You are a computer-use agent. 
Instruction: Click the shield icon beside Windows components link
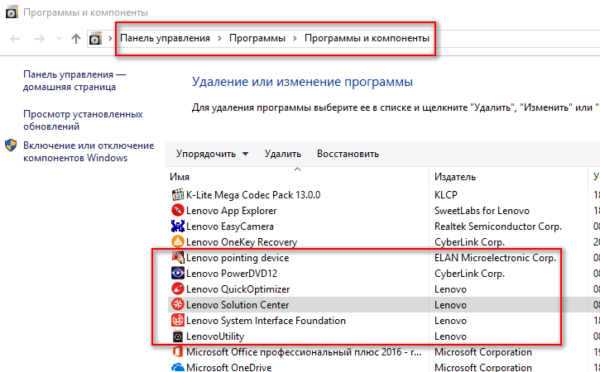[x=11, y=145]
